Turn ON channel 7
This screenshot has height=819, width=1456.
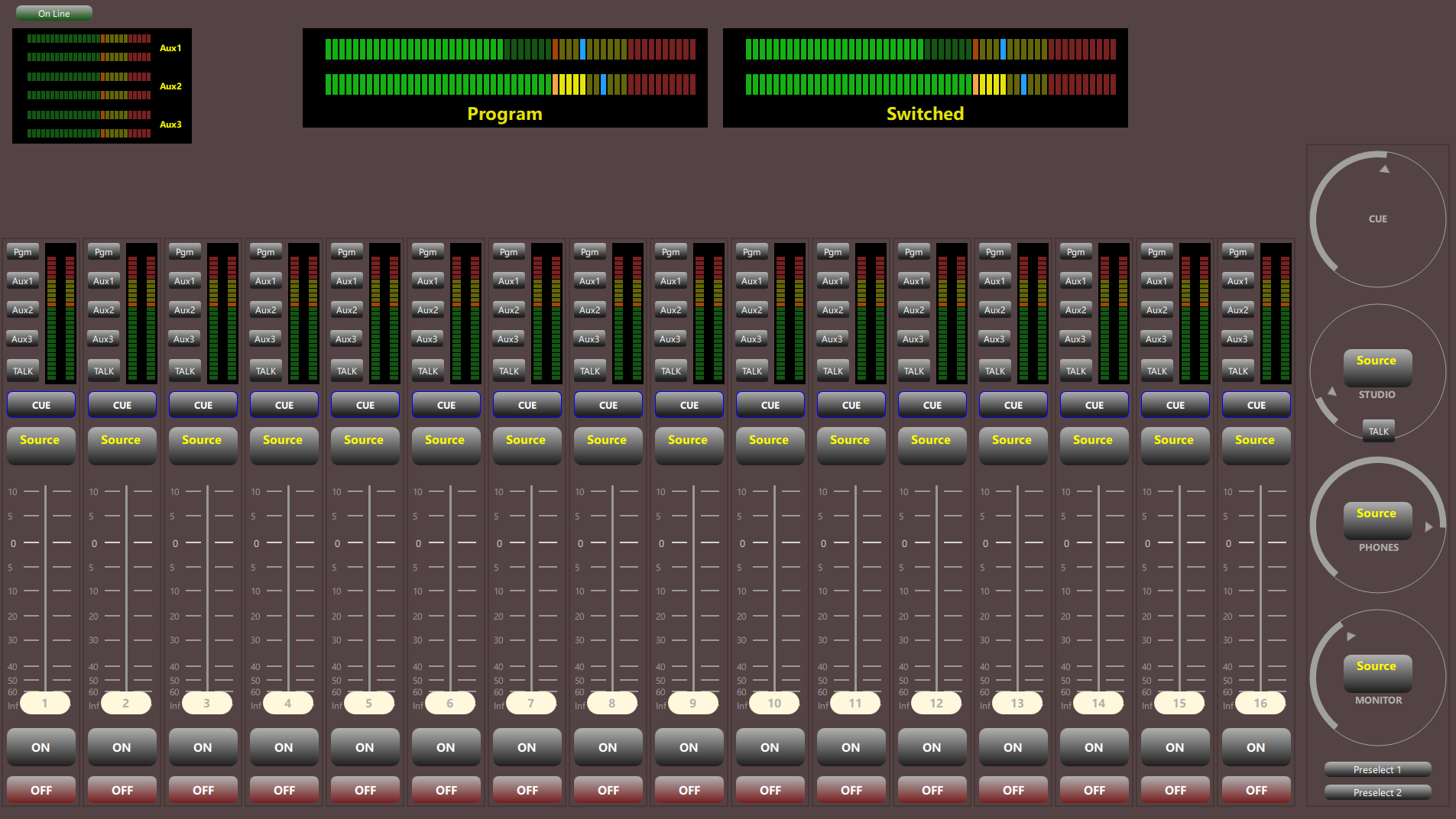tap(527, 747)
